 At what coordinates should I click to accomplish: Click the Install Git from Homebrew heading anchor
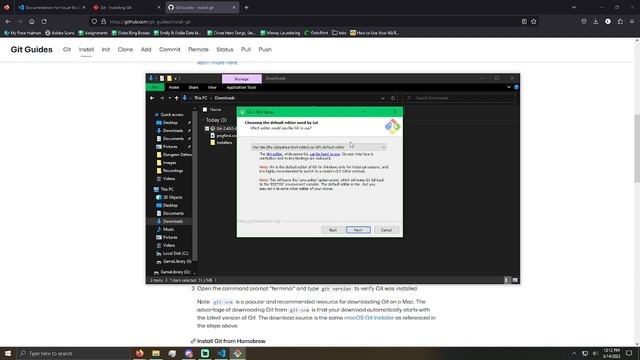[x=193, y=341]
